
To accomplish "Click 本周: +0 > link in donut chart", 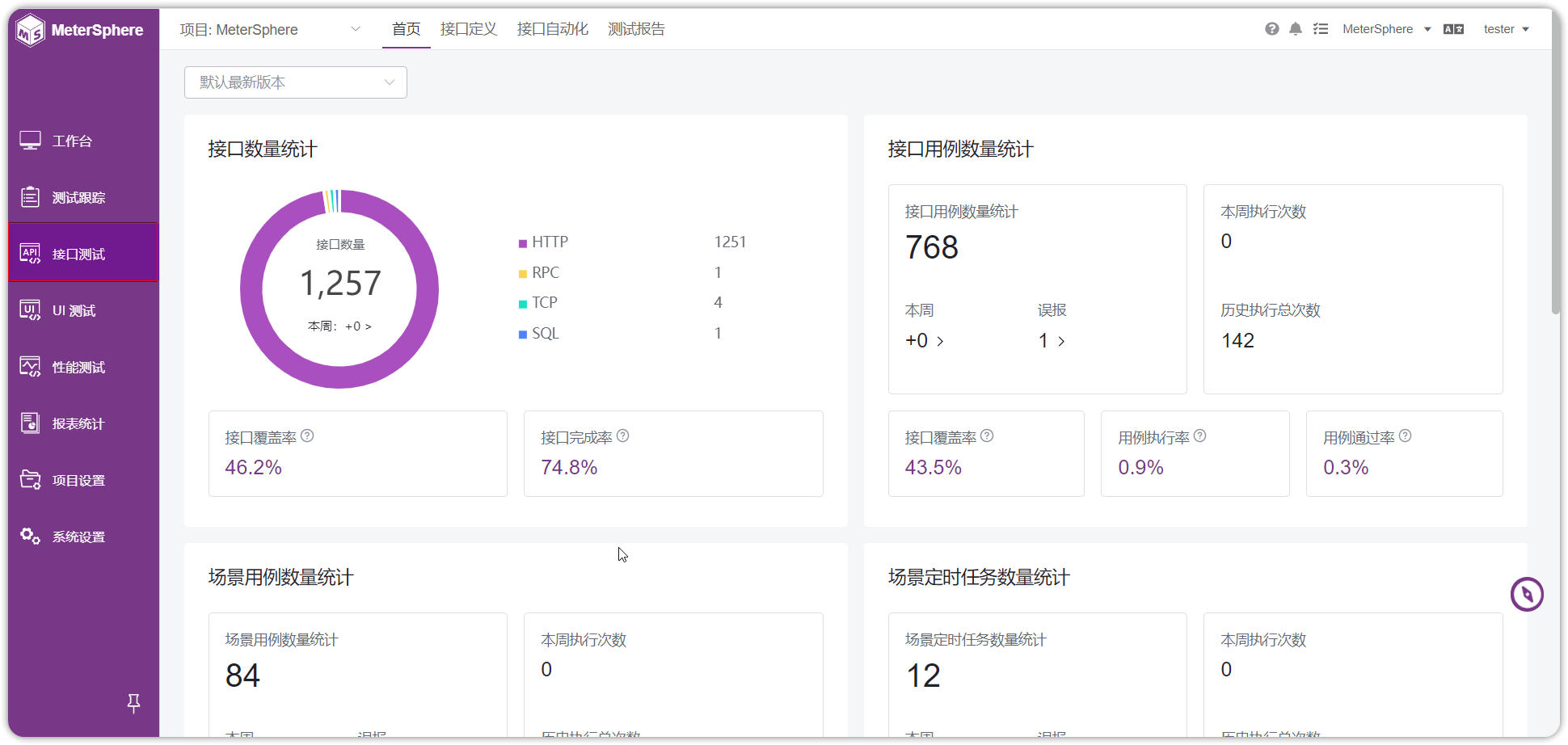I will click(339, 326).
